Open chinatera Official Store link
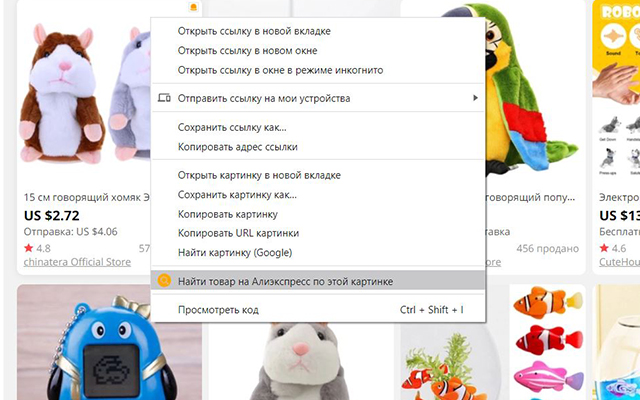 coord(77,262)
